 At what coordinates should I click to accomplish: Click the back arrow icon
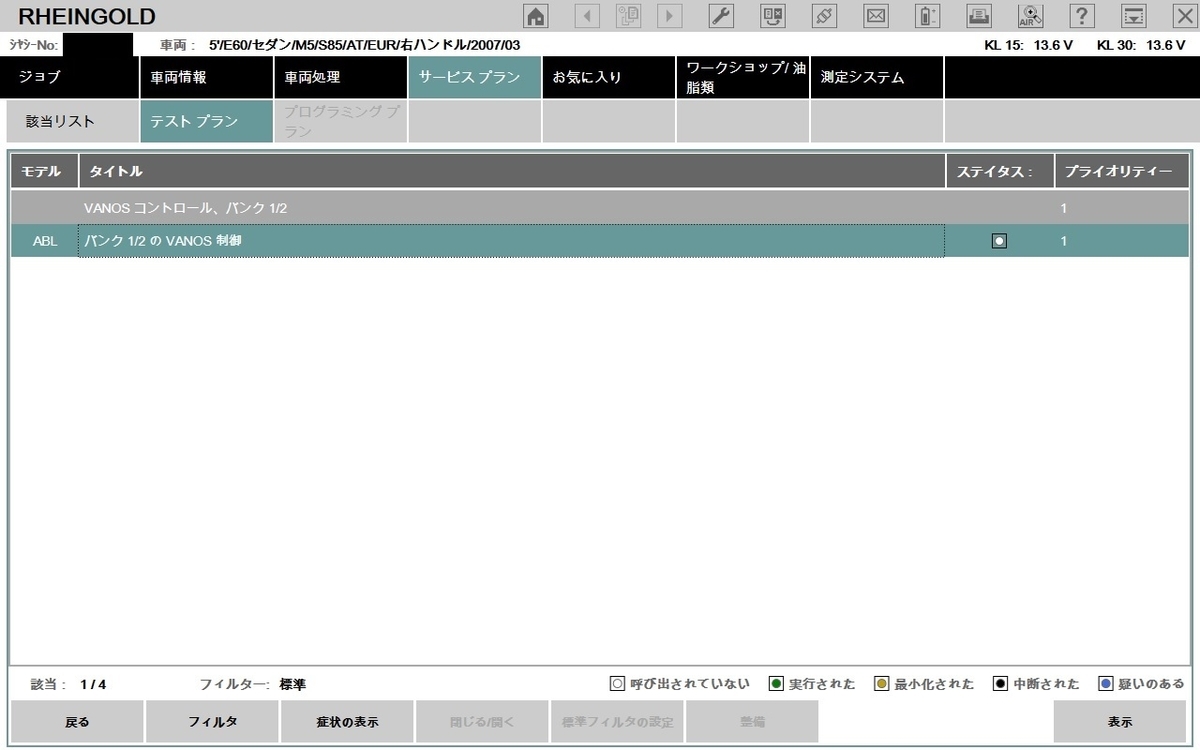[x=586, y=15]
